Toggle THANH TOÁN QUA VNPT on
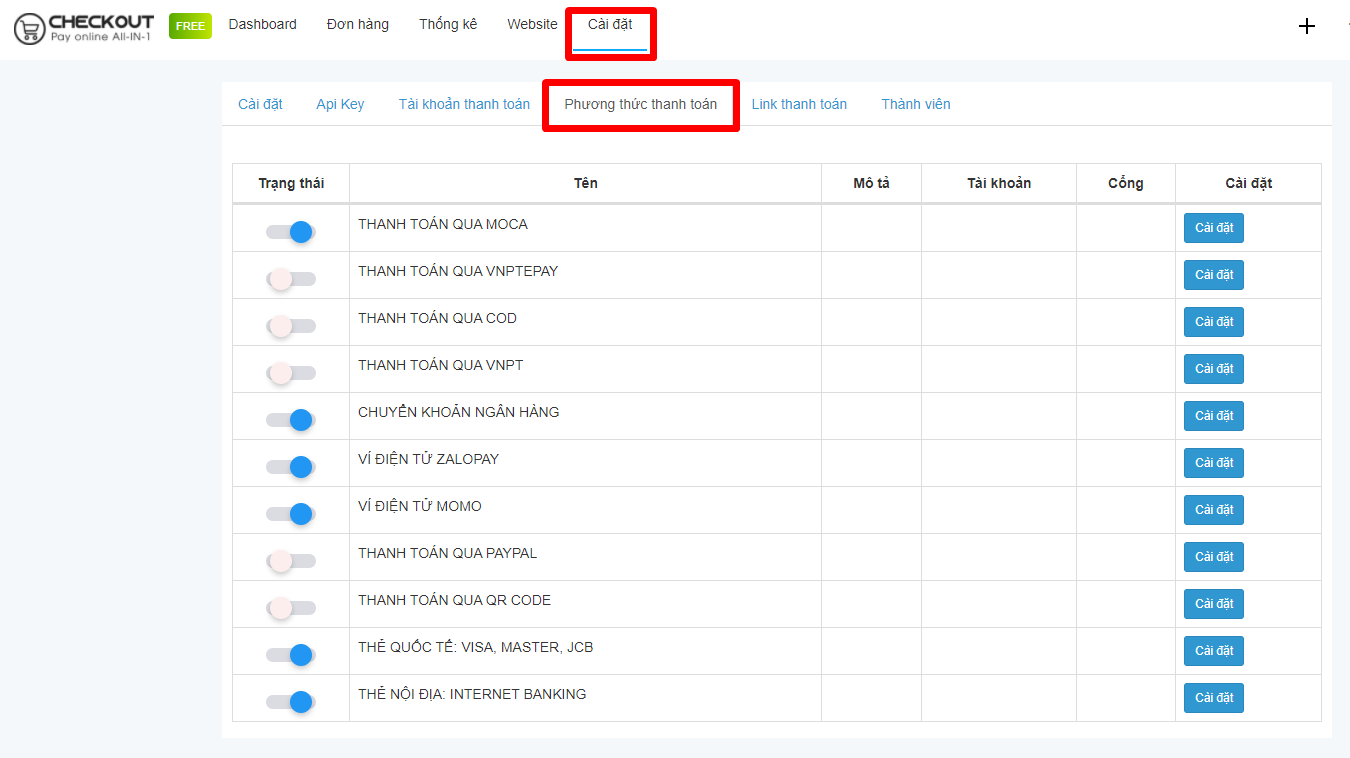The width and height of the screenshot is (1350, 758). pyautogui.click(x=290, y=373)
